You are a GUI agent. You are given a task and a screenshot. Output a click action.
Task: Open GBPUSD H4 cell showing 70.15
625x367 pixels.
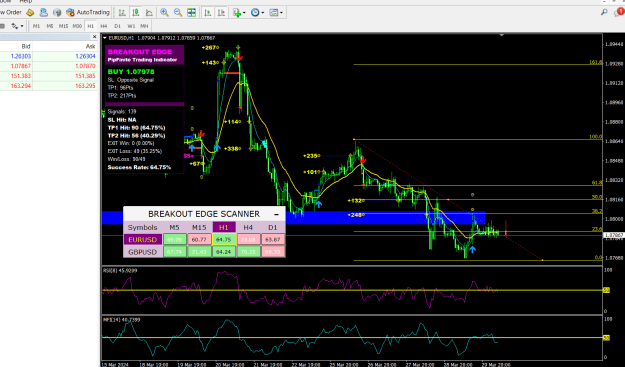[248, 252]
